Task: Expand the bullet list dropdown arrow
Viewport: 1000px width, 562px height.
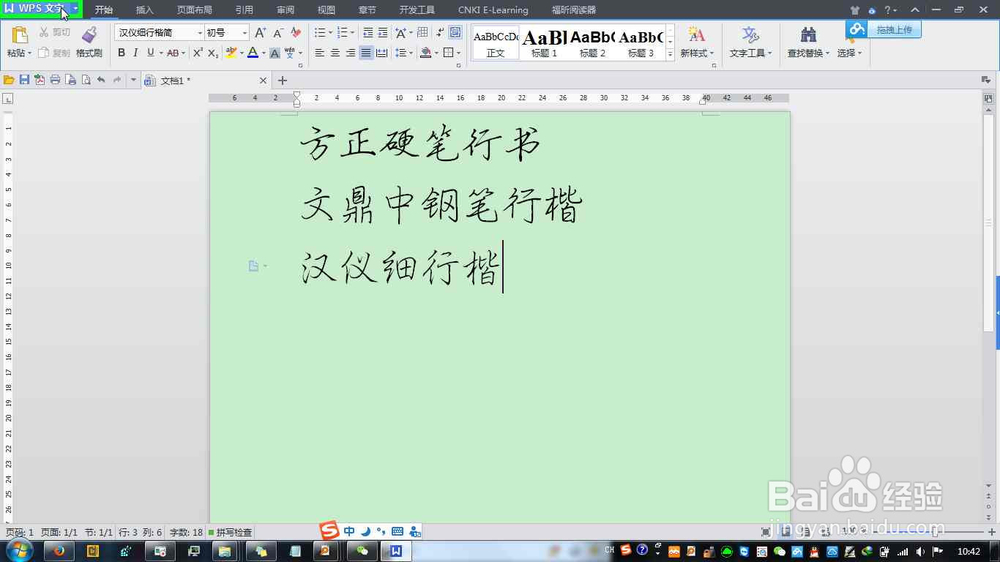Action: coord(330,33)
